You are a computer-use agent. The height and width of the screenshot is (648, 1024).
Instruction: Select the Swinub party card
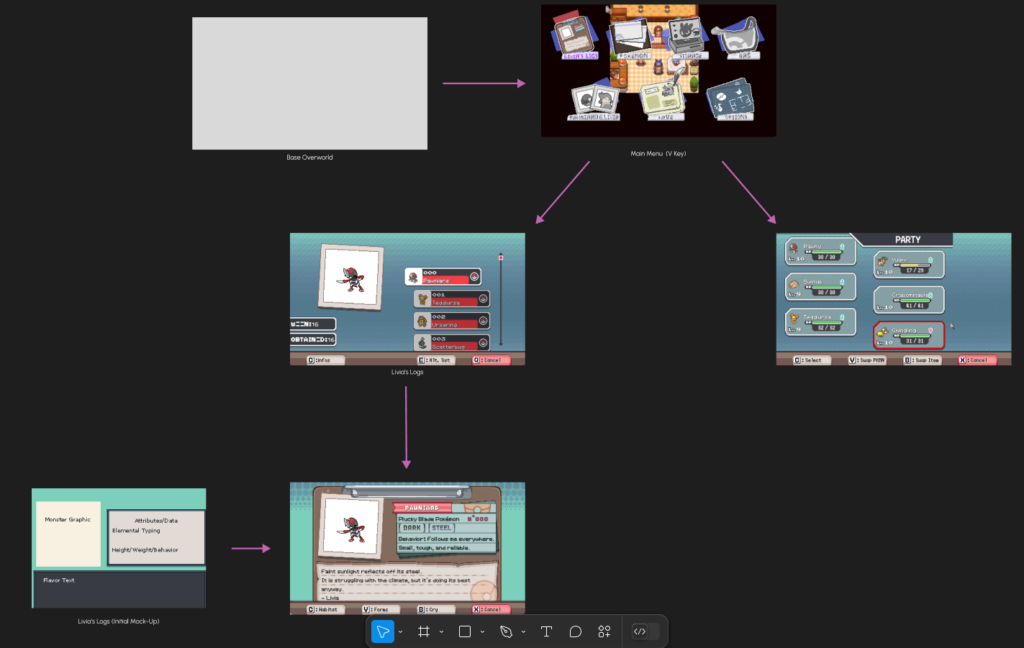(820, 287)
